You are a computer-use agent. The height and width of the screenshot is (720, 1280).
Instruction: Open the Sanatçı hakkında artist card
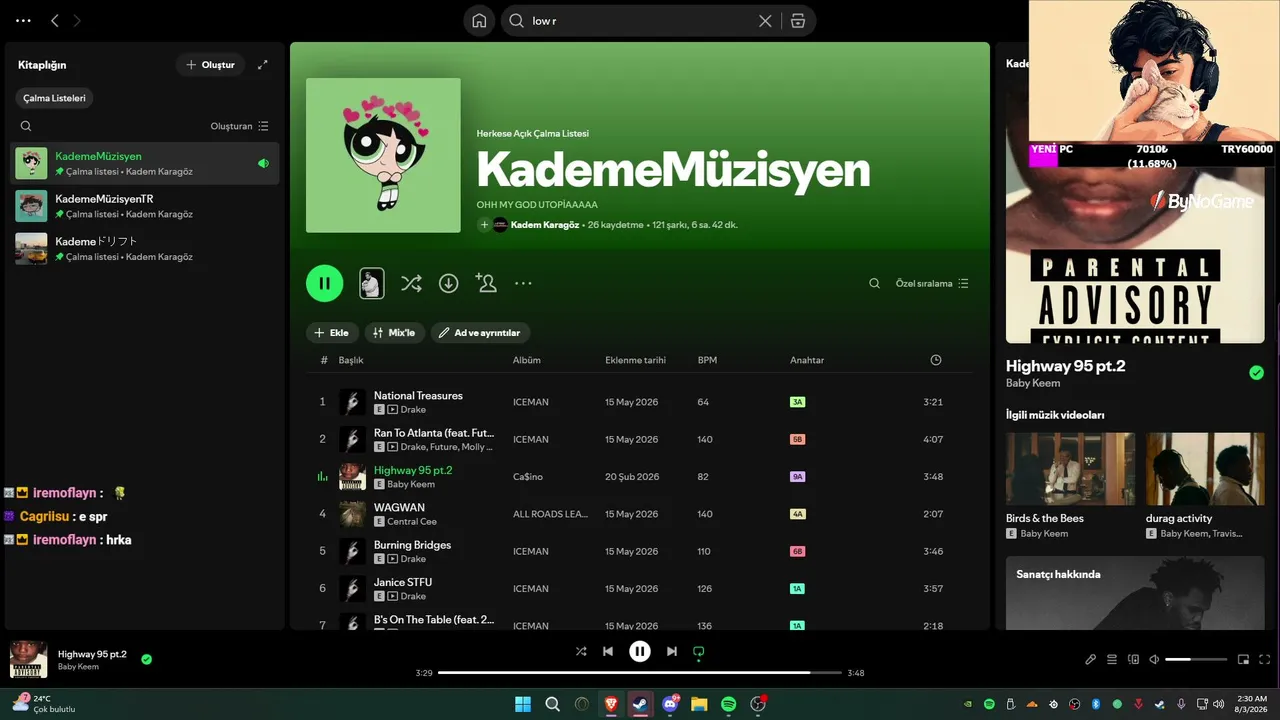tap(1135, 593)
